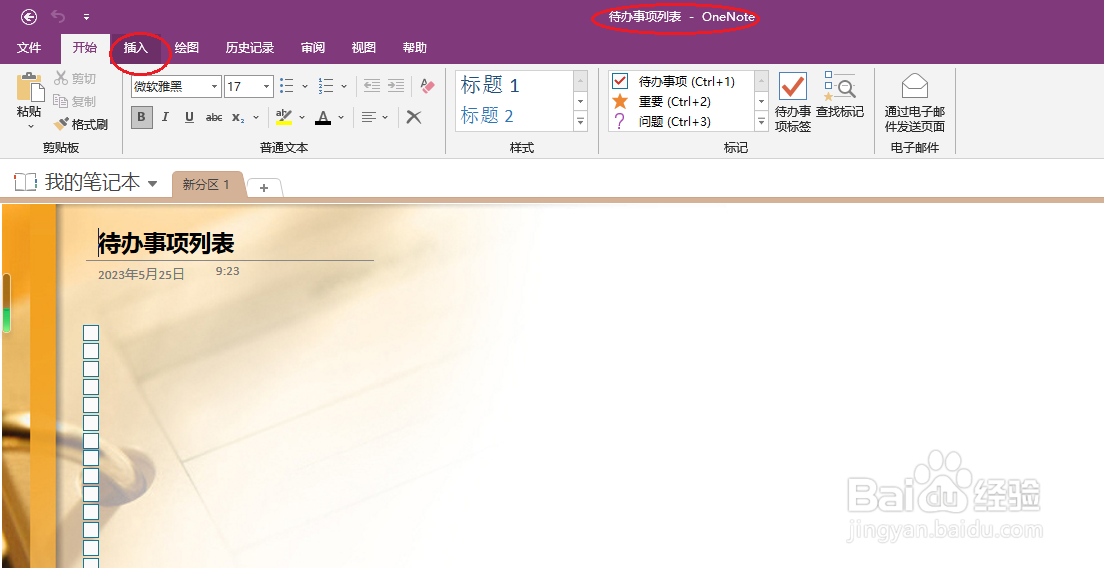Click the increase indent icon

396,86
